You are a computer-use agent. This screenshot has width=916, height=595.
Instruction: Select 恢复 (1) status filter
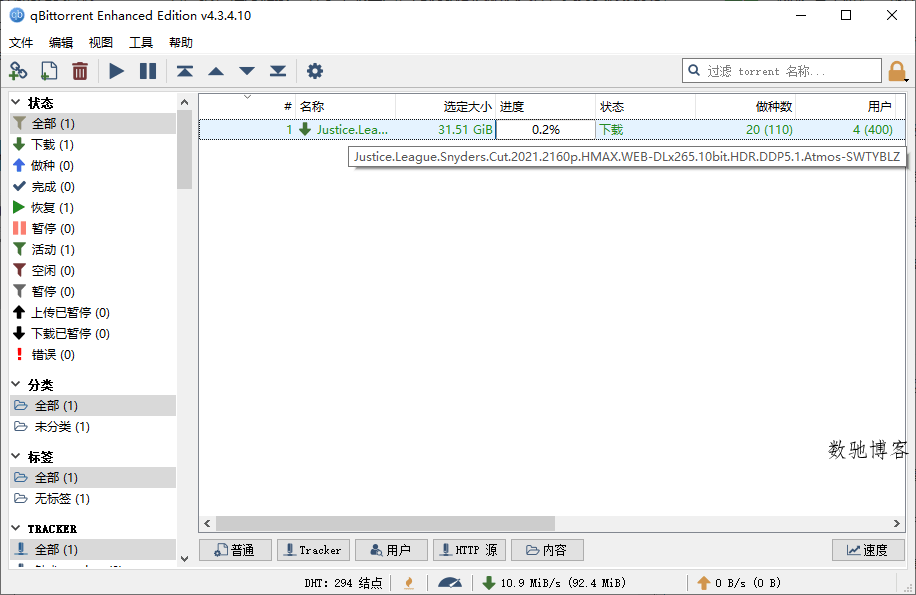pos(93,207)
